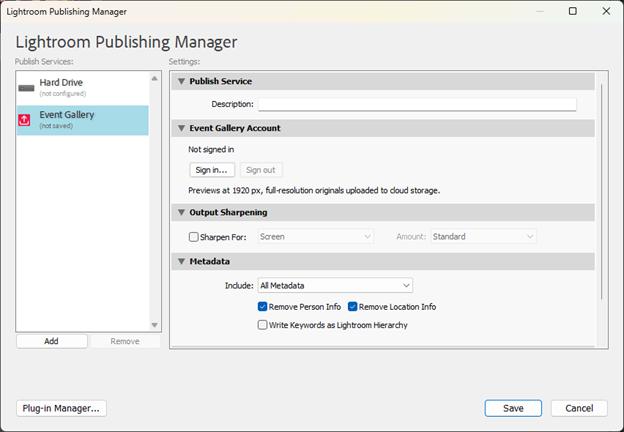This screenshot has height=432, width=624.
Task: Close the Publishing Manager window
Action: 606,11
